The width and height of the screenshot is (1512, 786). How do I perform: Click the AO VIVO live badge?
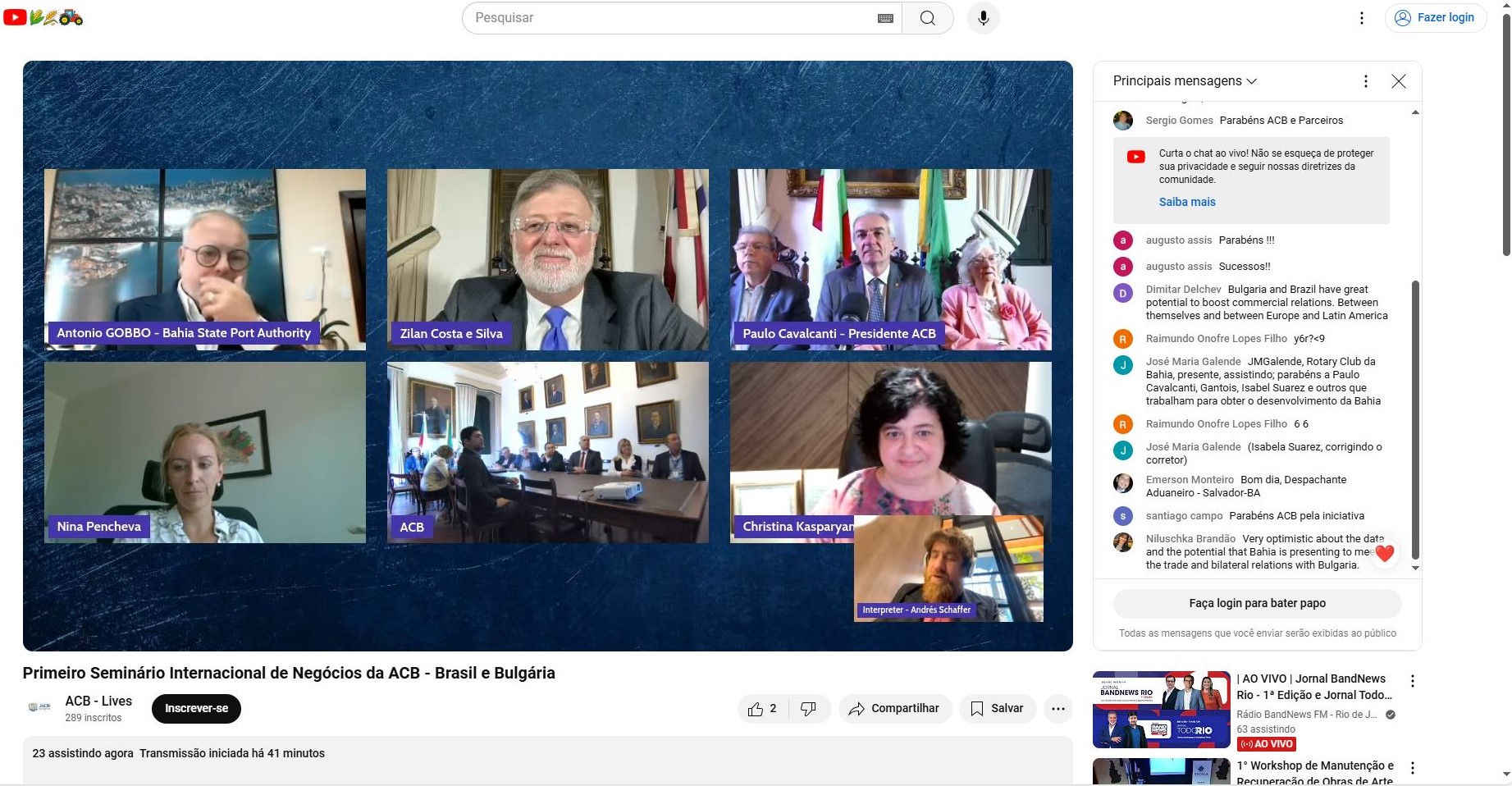tap(1267, 744)
